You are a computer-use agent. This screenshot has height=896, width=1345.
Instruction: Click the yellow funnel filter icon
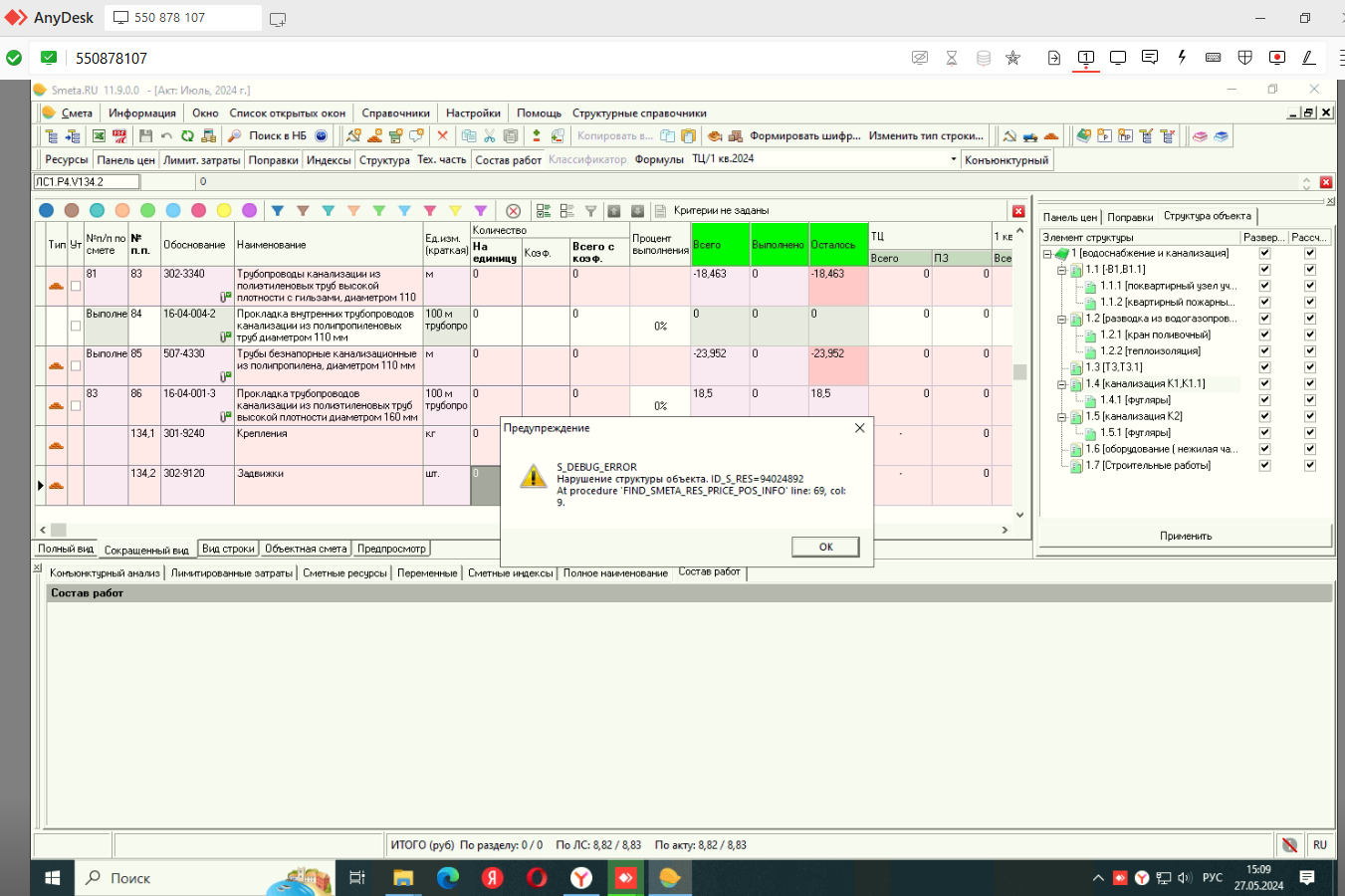455,210
